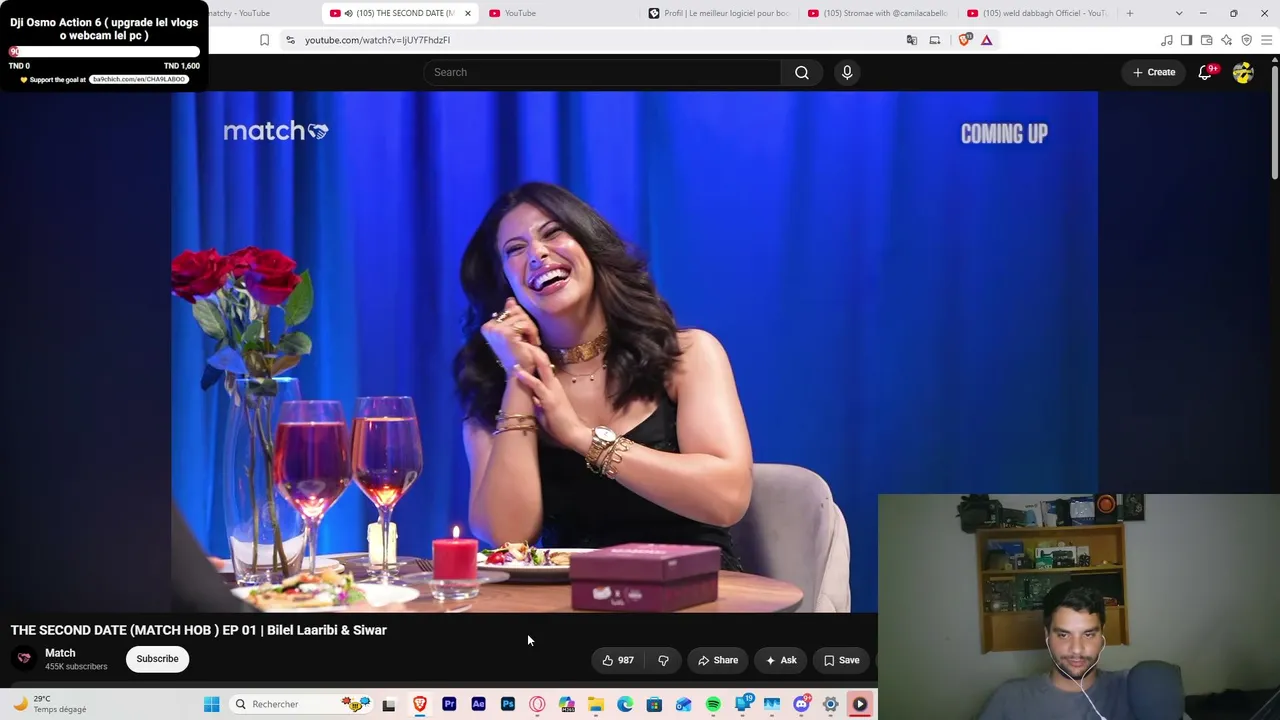
Task: Open Windows Settings gear in taskbar
Action: pyautogui.click(x=830, y=704)
